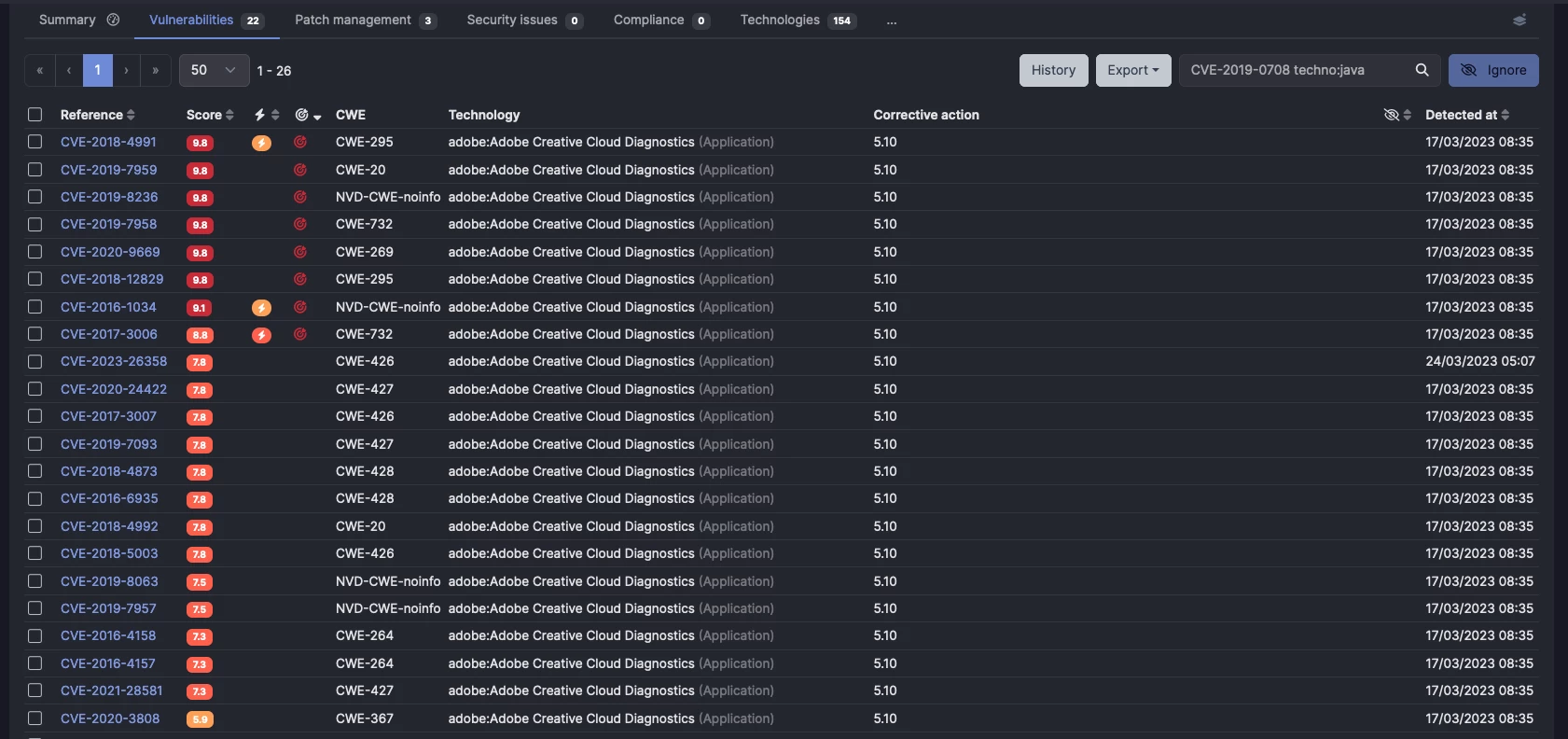1568x739 pixels.
Task: Open the Vulnerabilities tab
Action: coord(206,20)
